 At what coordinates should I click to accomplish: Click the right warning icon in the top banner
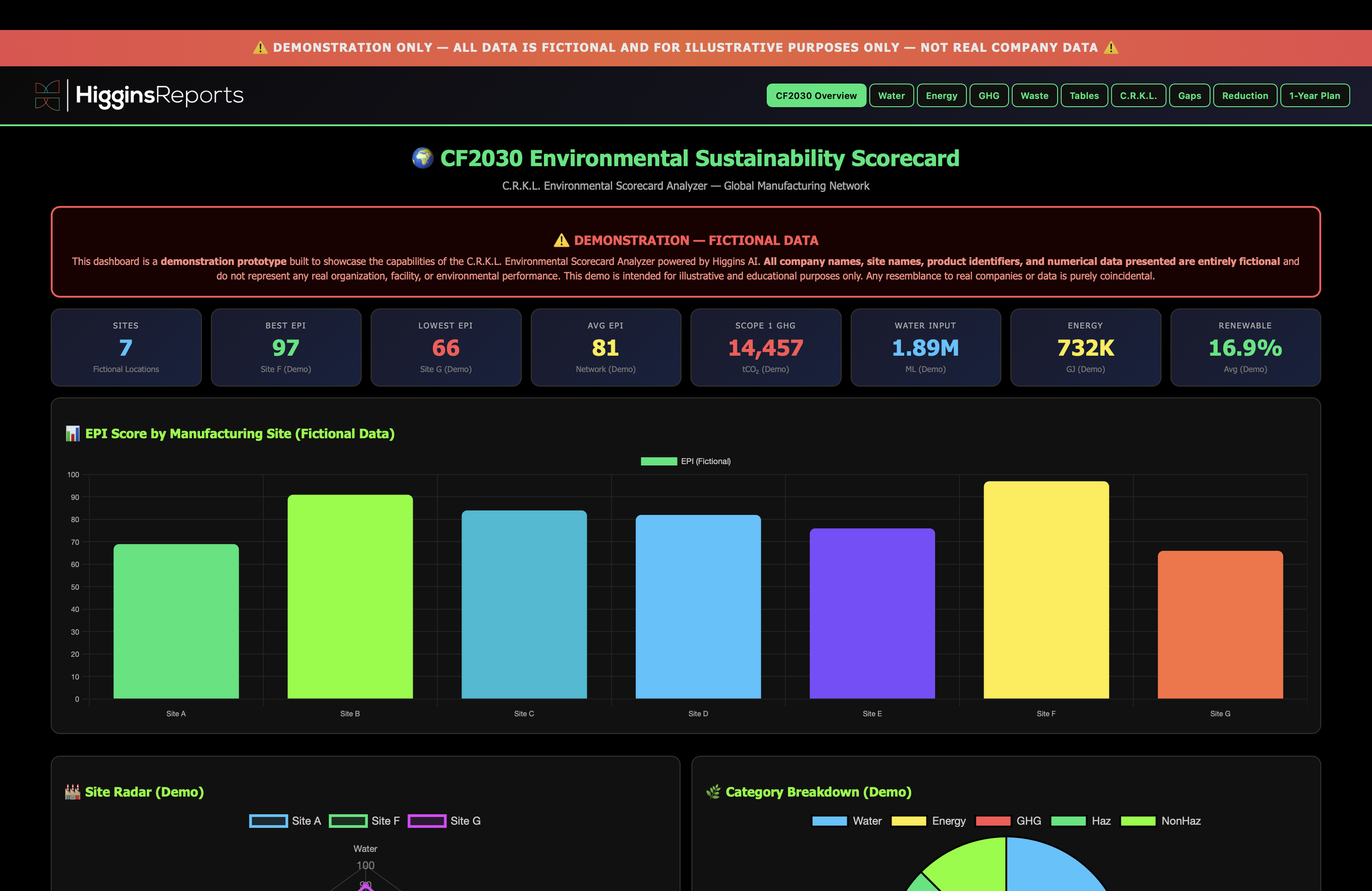tap(1111, 48)
